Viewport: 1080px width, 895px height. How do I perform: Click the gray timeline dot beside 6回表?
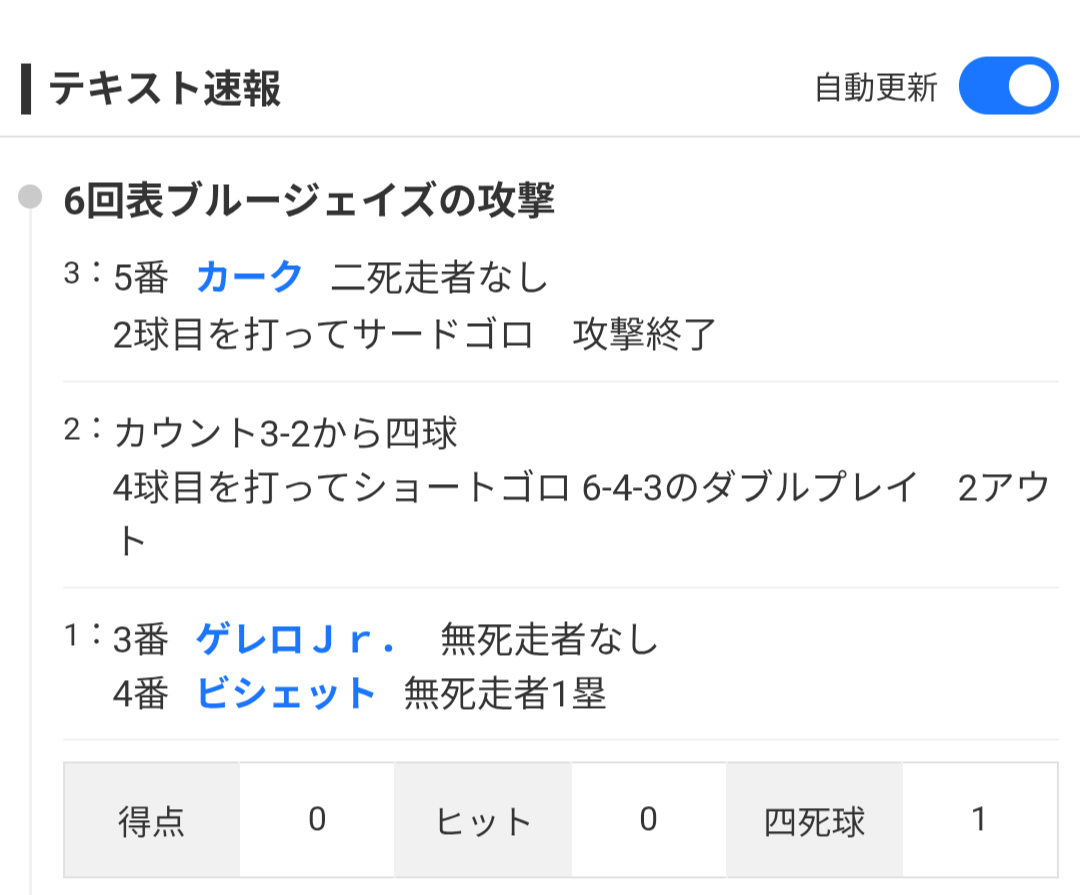point(31,197)
